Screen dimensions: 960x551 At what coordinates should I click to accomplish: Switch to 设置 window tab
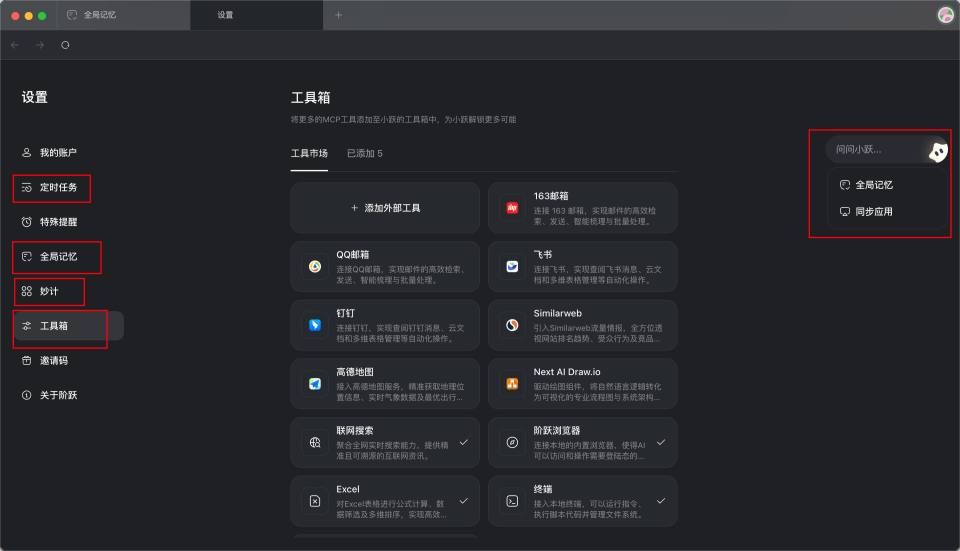(257, 15)
